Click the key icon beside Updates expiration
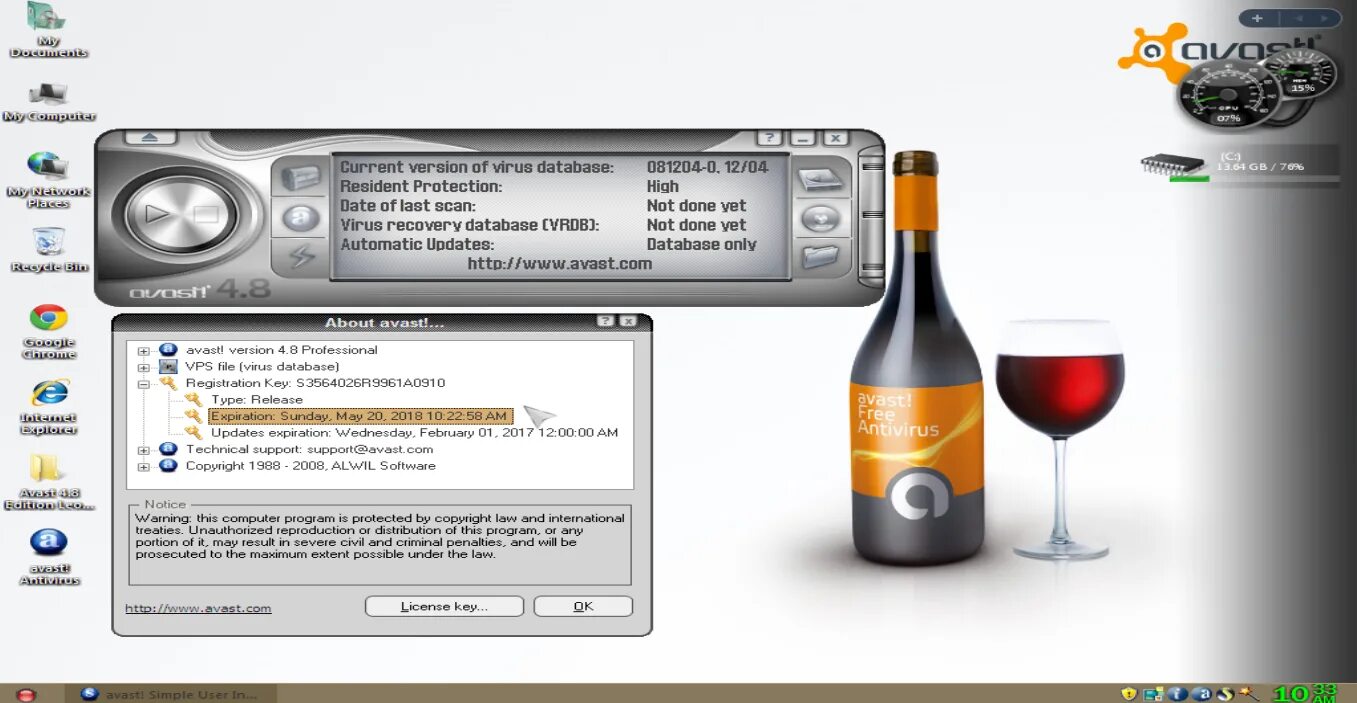1357x703 pixels. pos(193,433)
